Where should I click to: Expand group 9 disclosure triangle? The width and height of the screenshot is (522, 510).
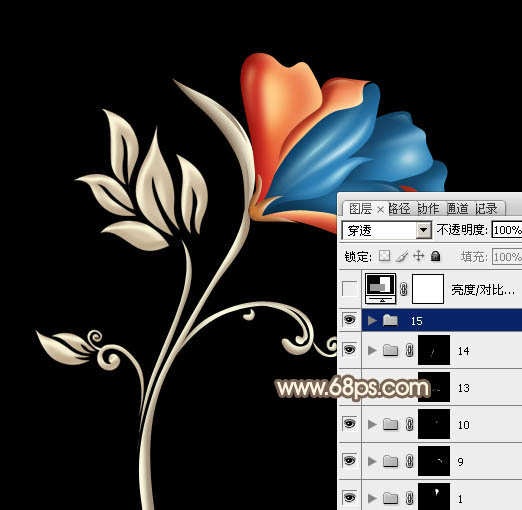[372, 461]
